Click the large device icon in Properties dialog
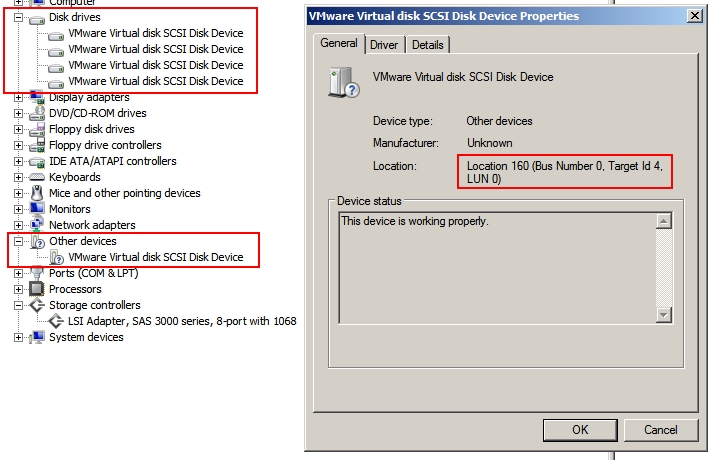This screenshot has height=460, width=717. (344, 82)
